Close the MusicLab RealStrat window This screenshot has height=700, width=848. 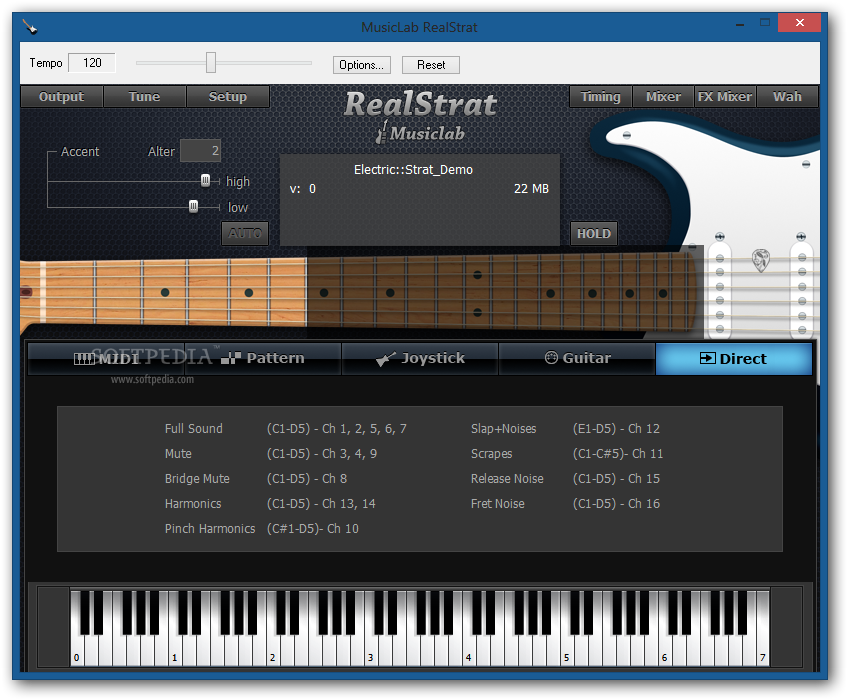(x=800, y=23)
